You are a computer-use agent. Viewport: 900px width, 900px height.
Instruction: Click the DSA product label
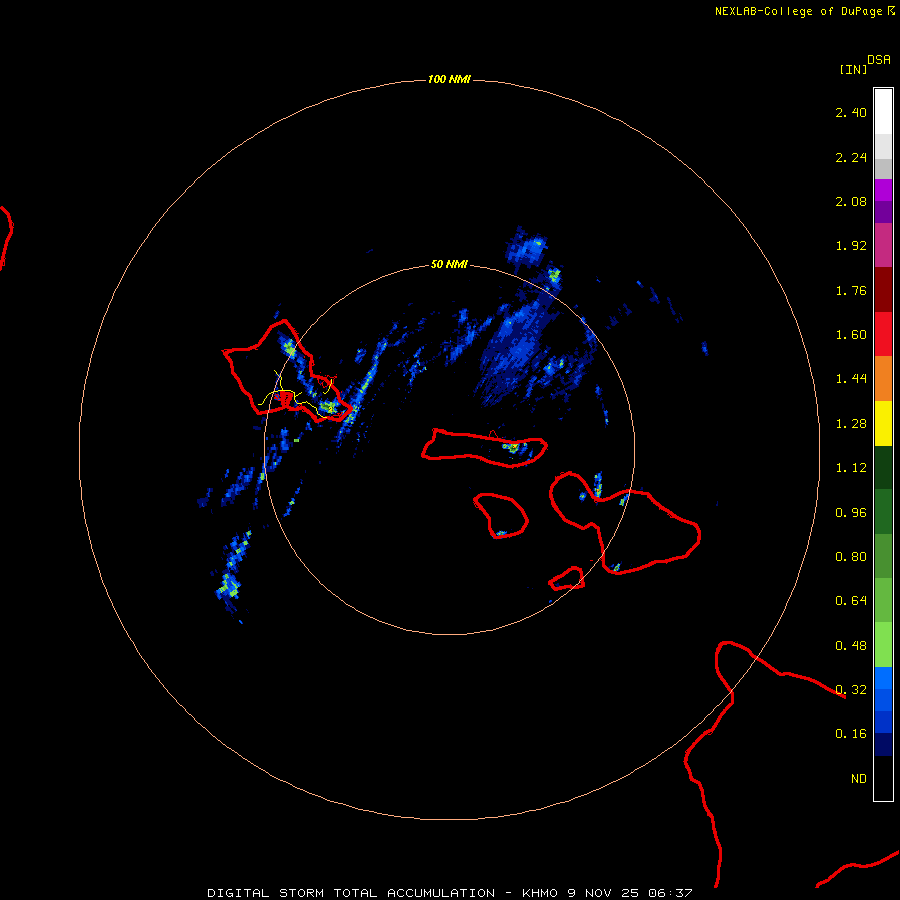pyautogui.click(x=879, y=59)
